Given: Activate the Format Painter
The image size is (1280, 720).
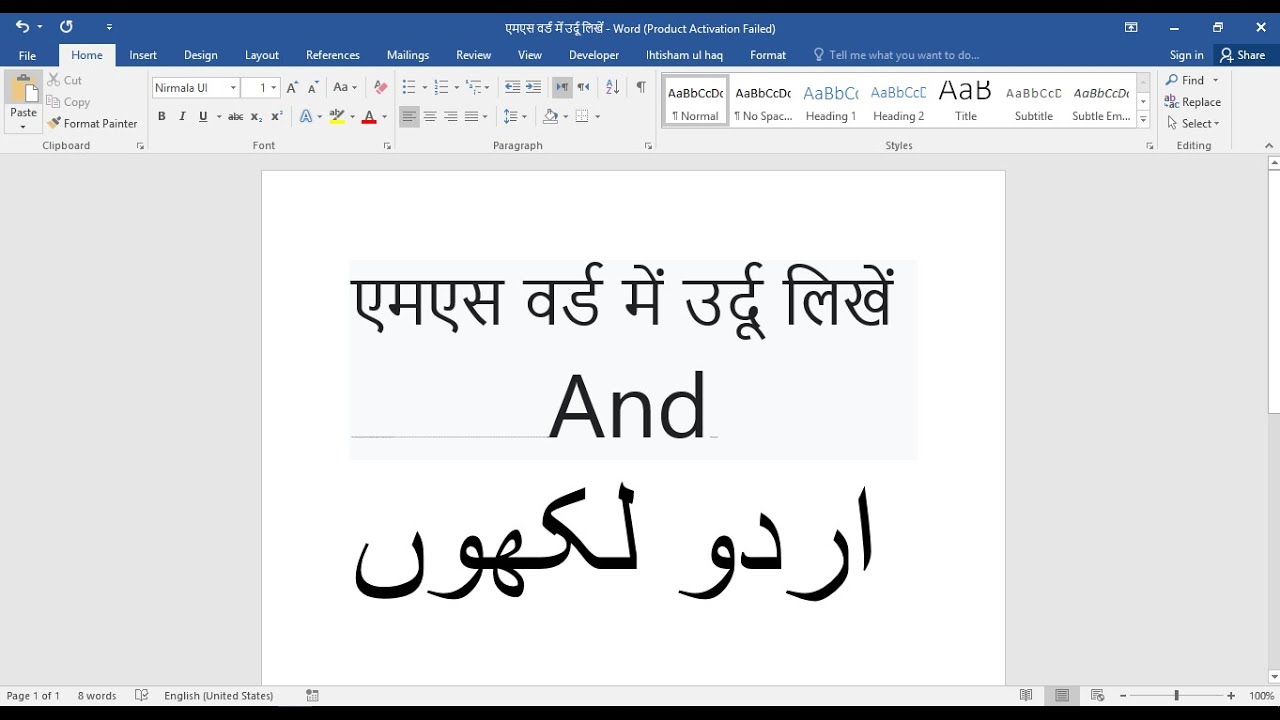Looking at the screenshot, I should click(x=92, y=124).
